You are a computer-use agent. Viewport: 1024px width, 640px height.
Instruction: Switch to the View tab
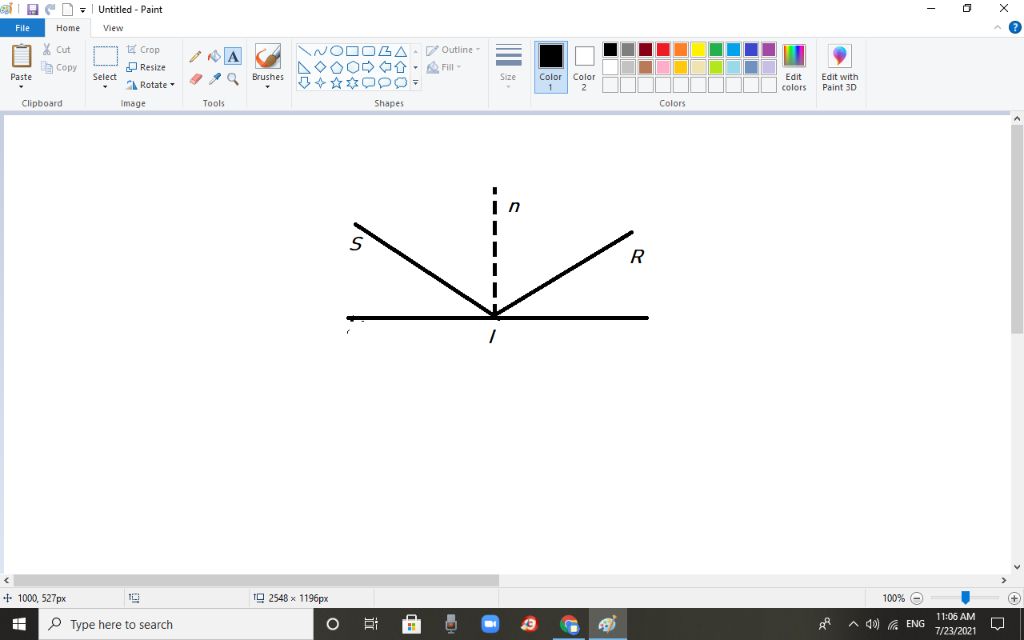113,28
